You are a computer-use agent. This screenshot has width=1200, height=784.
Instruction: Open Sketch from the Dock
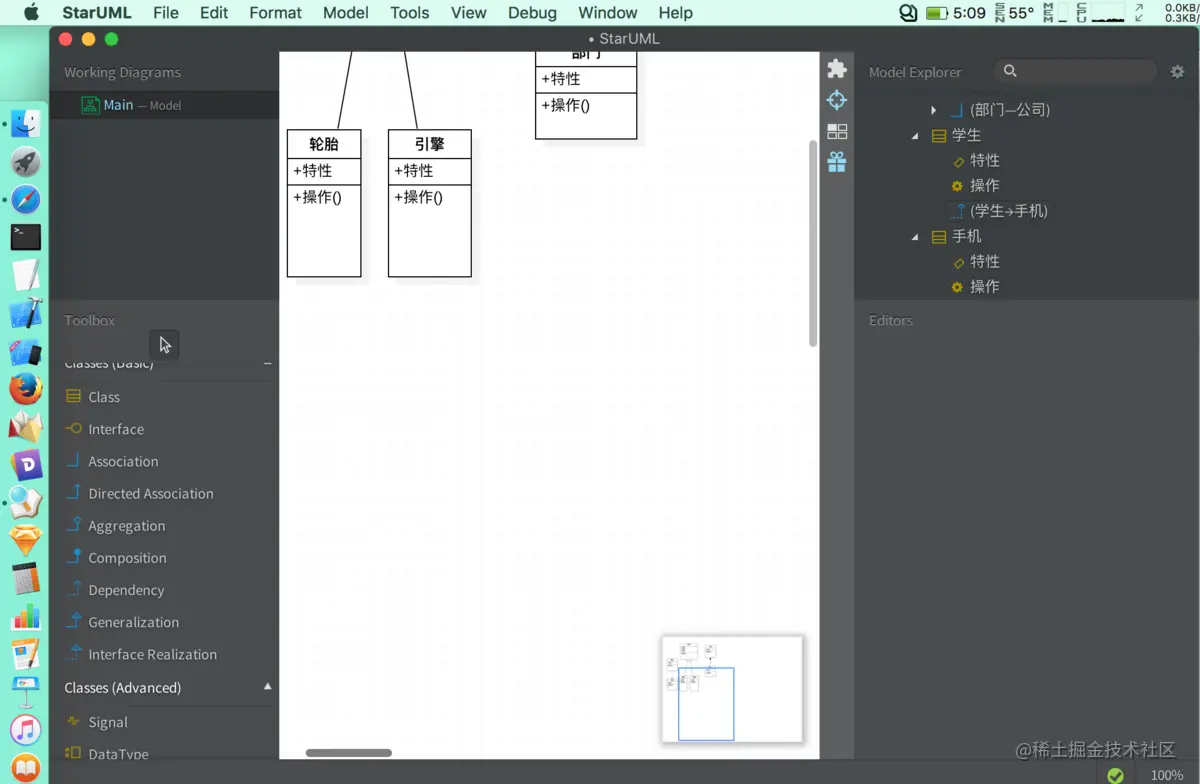(25, 540)
